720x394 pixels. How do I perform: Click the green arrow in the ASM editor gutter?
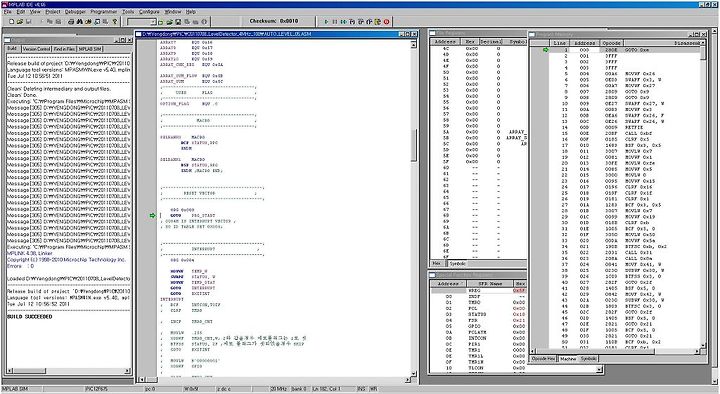(152, 215)
